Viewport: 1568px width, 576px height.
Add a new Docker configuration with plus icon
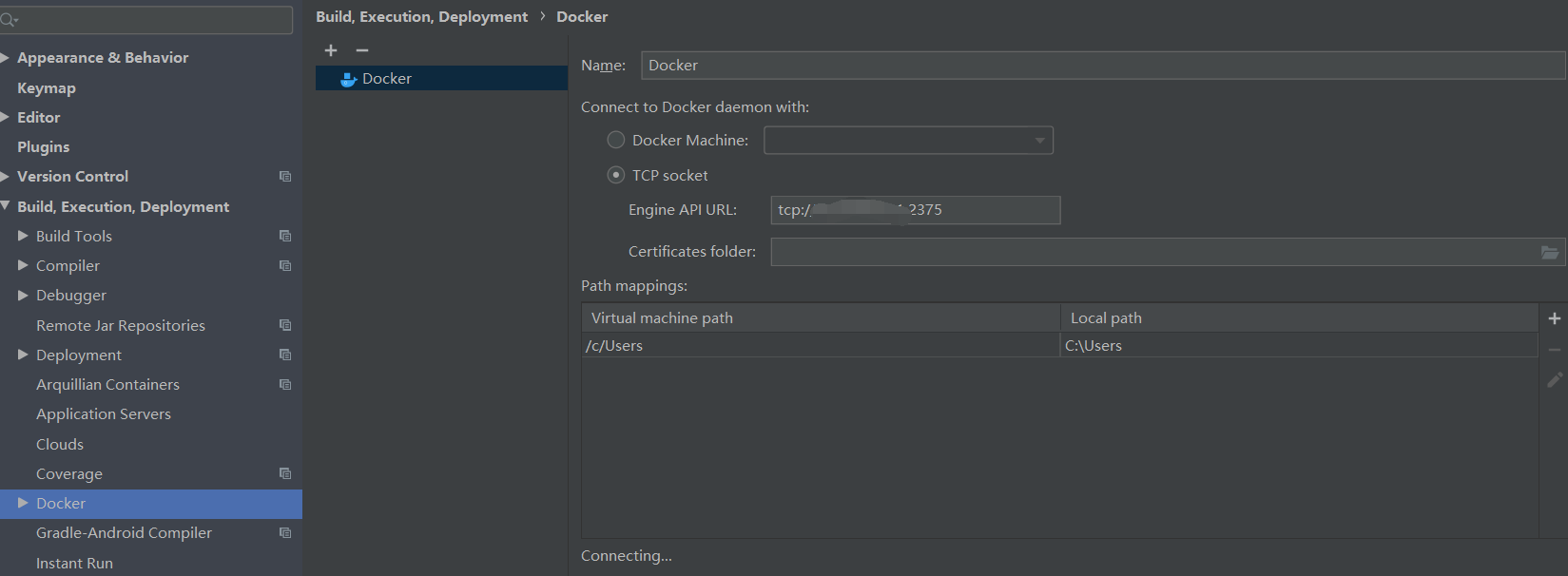[331, 50]
